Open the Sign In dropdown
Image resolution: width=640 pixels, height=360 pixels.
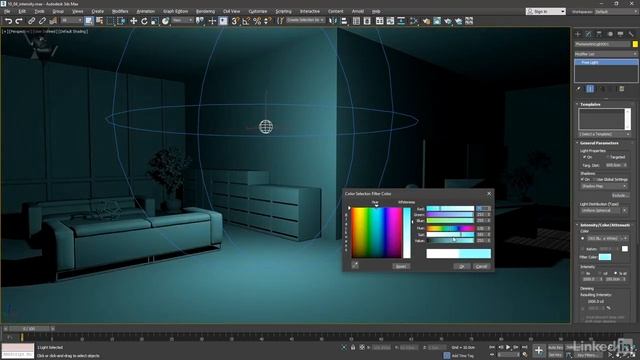point(546,11)
